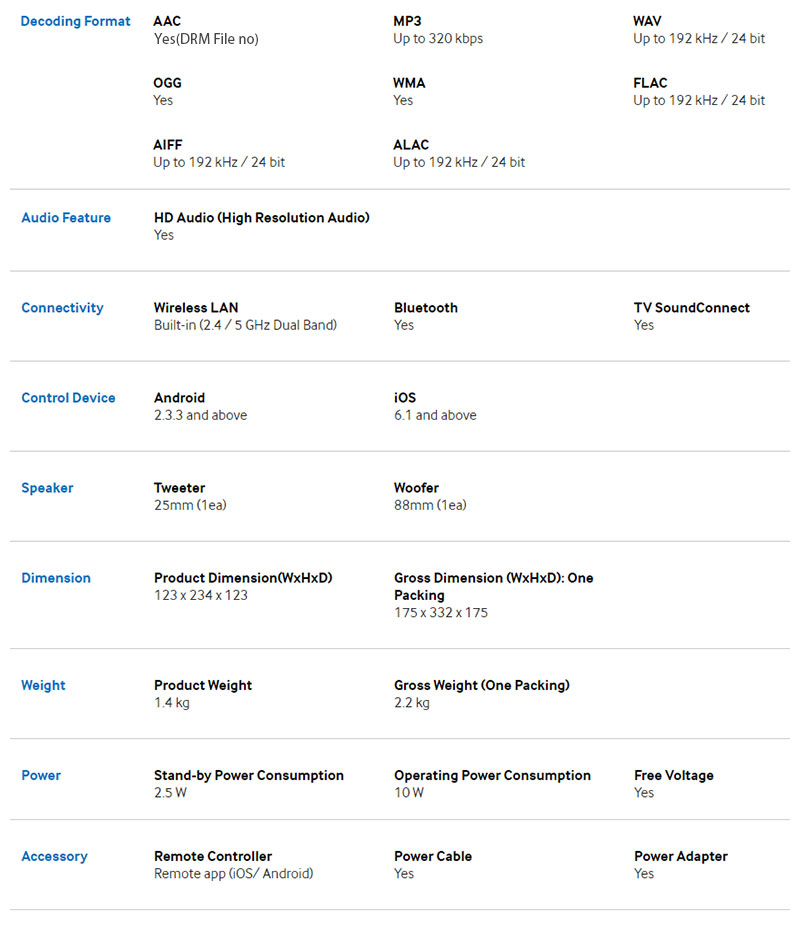Click the blue Power category label
The width and height of the screenshot is (800, 931).
click(41, 776)
